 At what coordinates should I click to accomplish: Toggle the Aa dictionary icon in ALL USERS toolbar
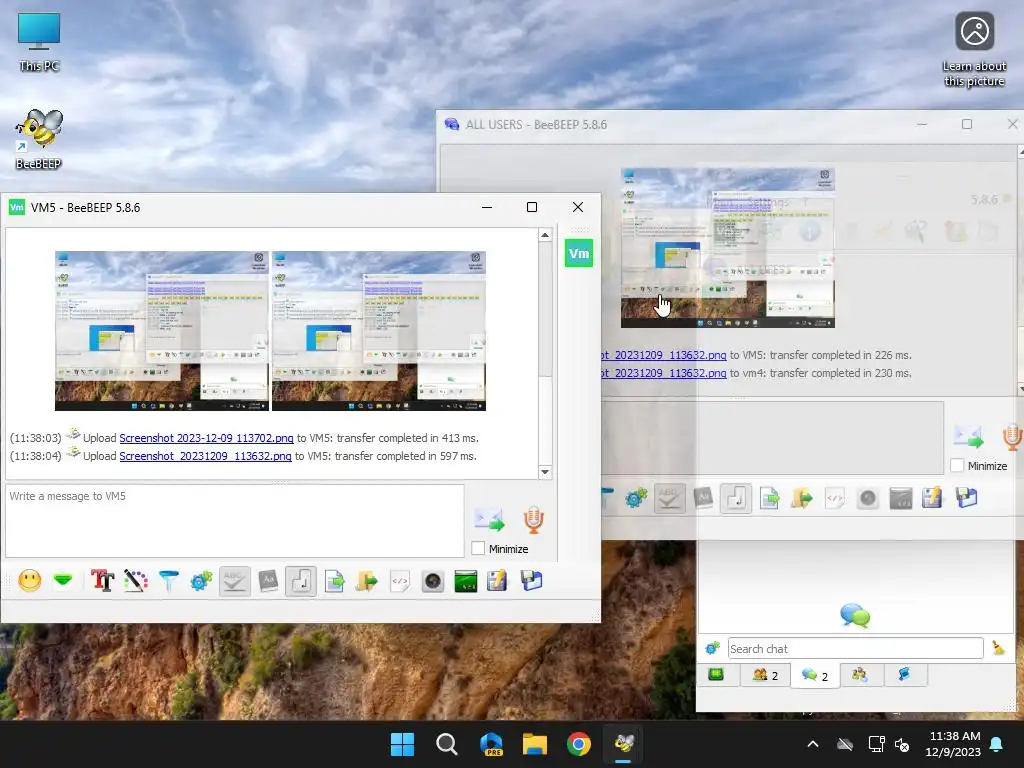click(703, 498)
